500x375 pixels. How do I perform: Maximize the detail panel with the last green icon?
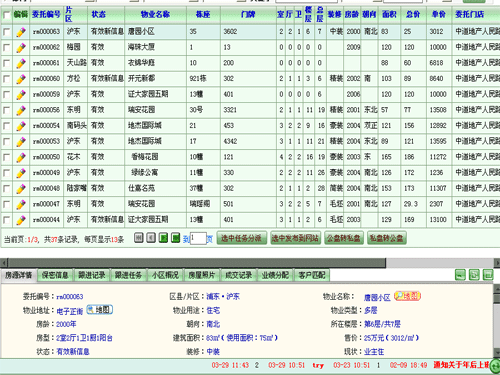(x=488, y=275)
